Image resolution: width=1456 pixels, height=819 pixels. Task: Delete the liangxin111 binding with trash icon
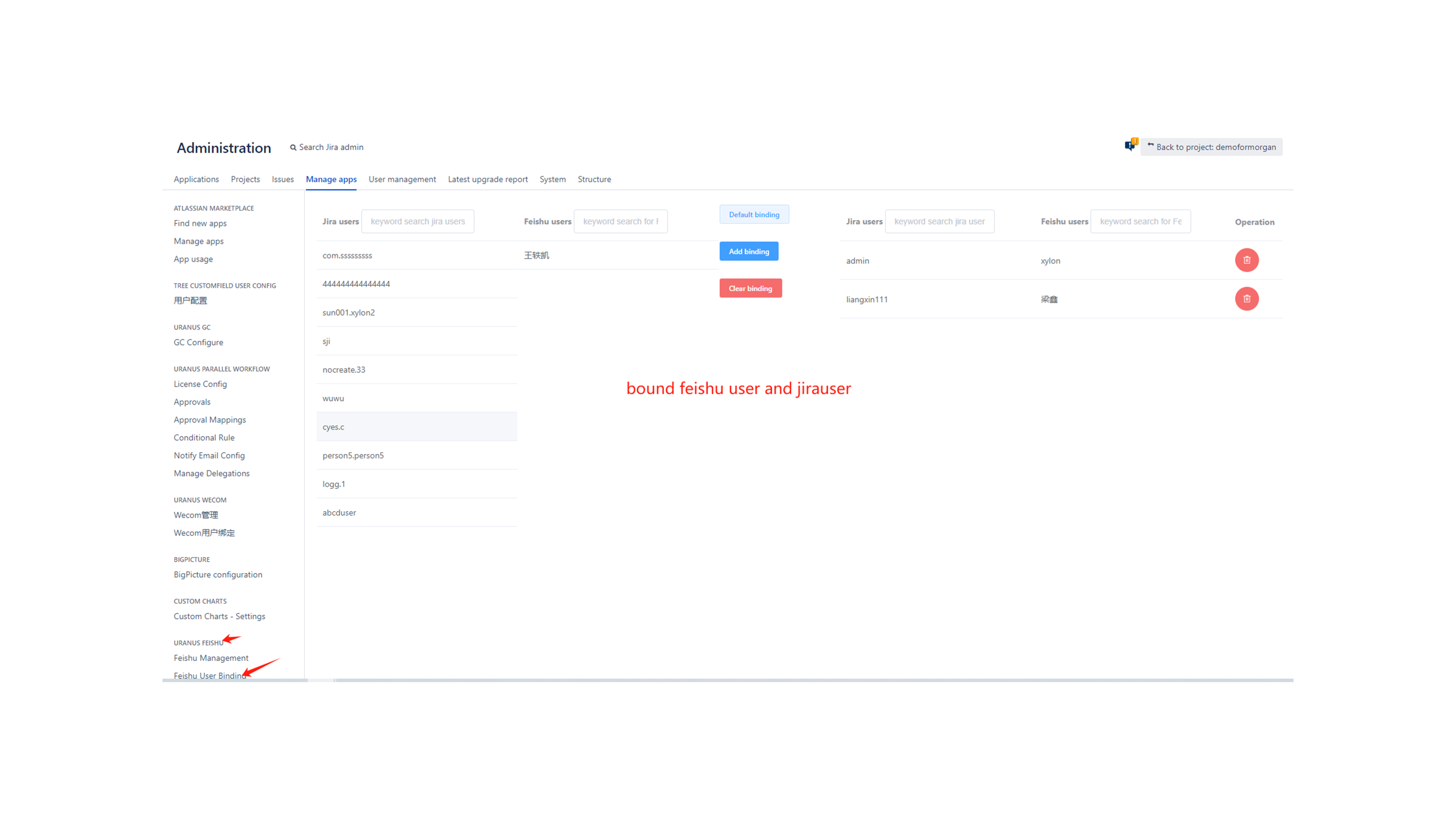coord(1246,299)
